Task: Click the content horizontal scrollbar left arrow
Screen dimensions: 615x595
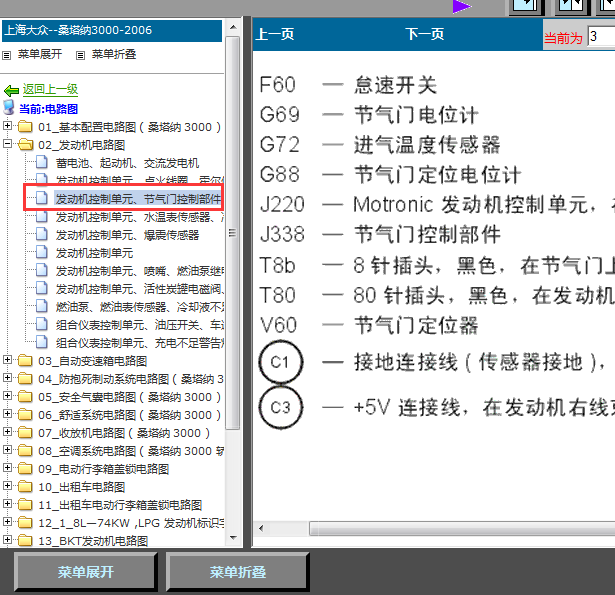Action: click(x=261, y=528)
